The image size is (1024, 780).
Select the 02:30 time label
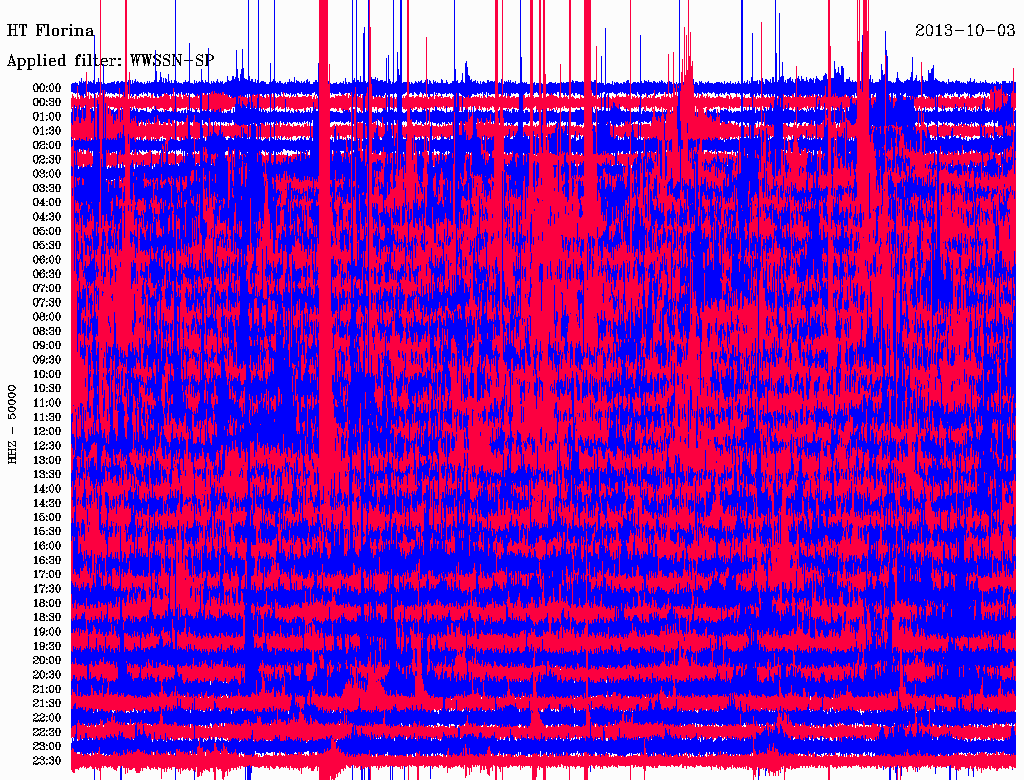[x=47, y=159]
